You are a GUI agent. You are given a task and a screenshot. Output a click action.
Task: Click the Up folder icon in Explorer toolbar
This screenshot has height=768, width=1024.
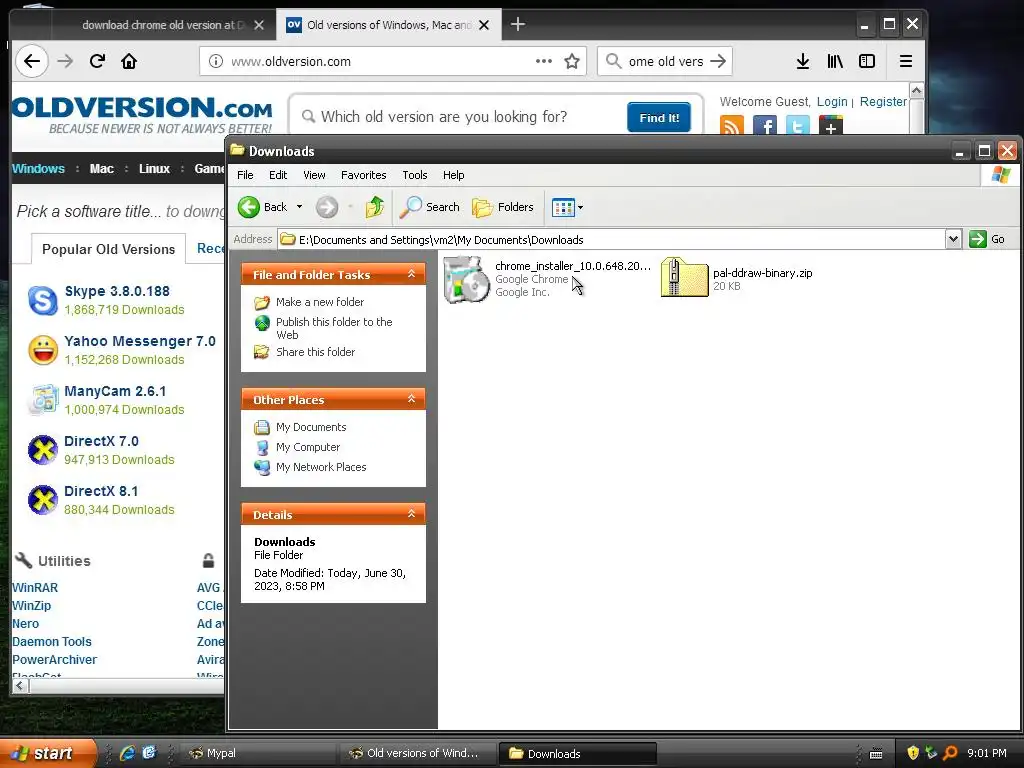(374, 207)
